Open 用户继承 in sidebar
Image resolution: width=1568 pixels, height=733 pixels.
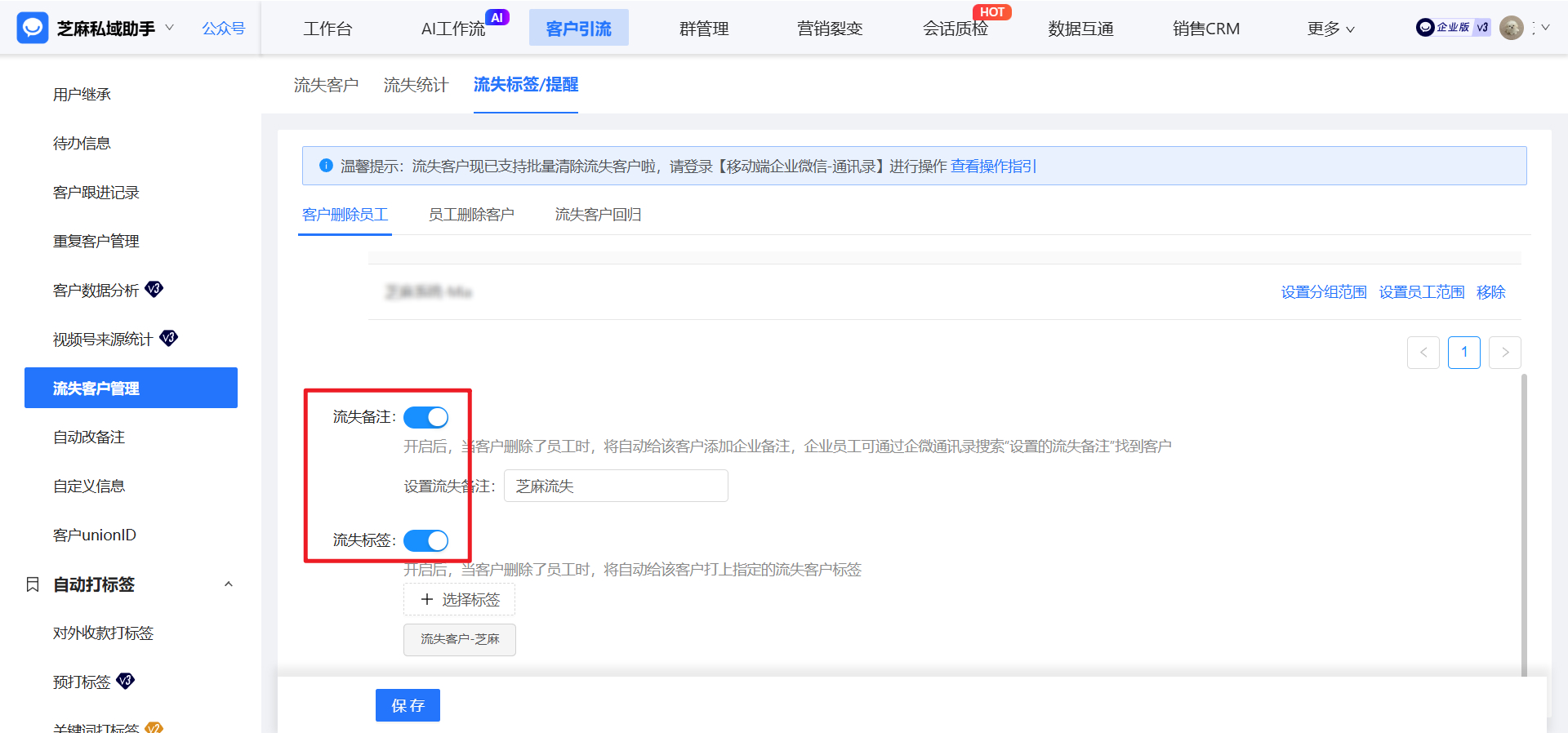click(x=82, y=95)
